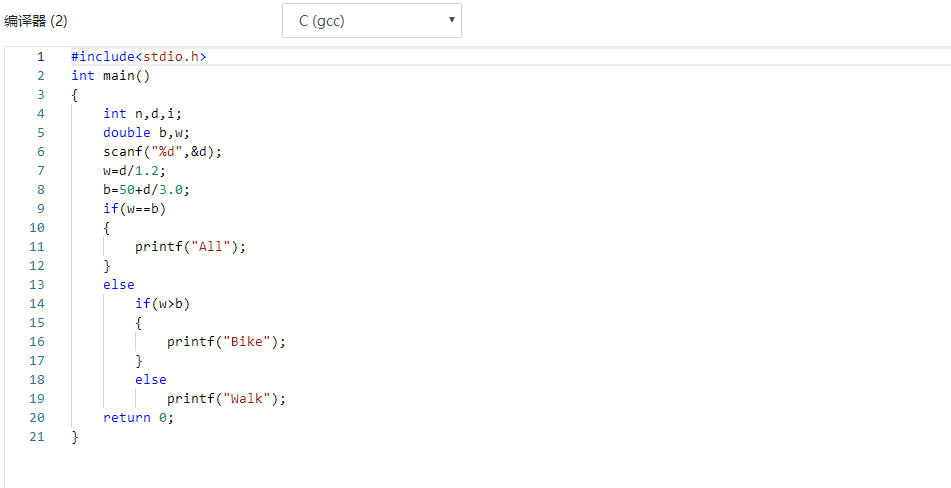Click on the w=d/1.2; line
951x488 pixels.
point(134,171)
